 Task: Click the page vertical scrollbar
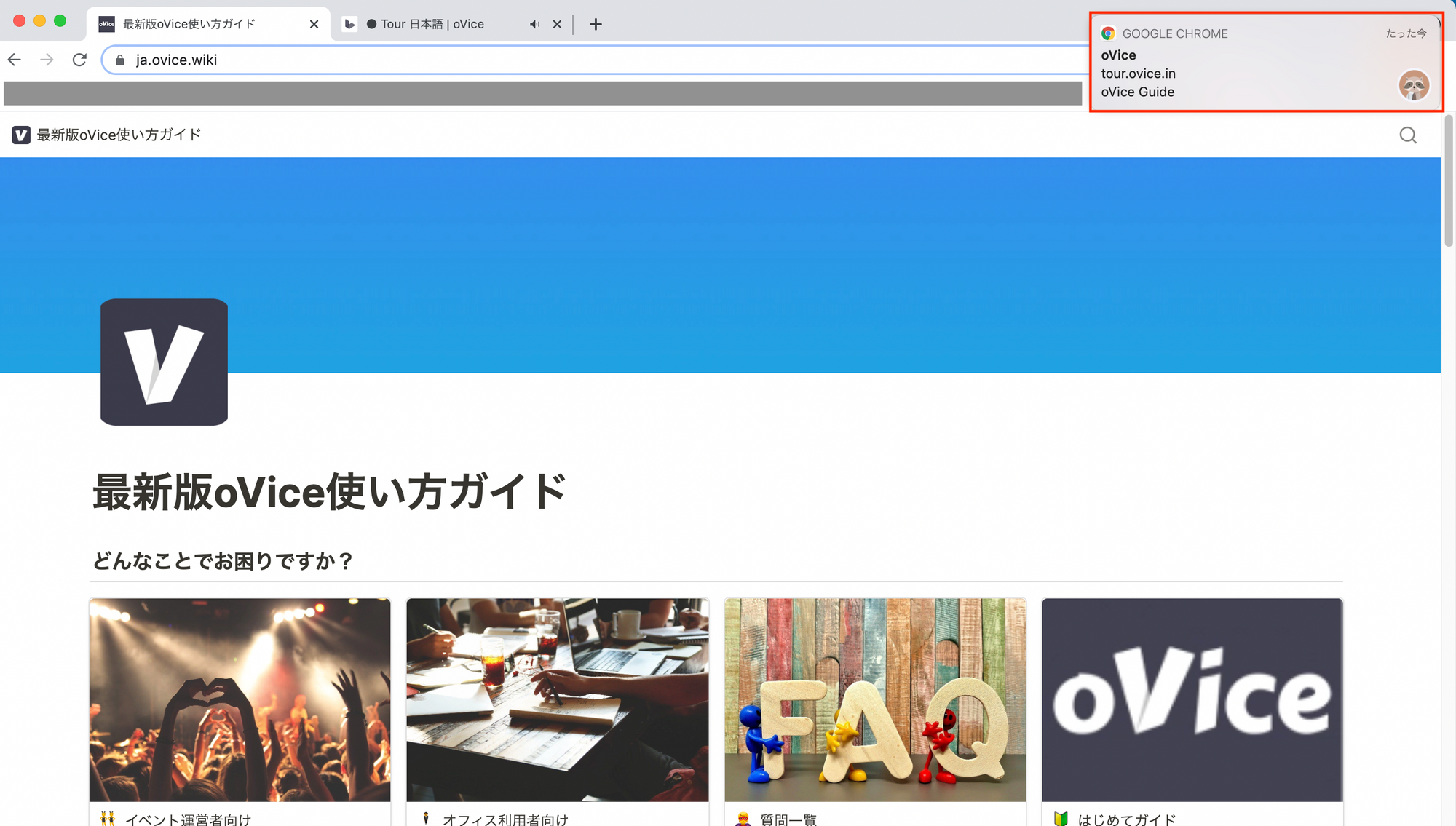click(1449, 182)
